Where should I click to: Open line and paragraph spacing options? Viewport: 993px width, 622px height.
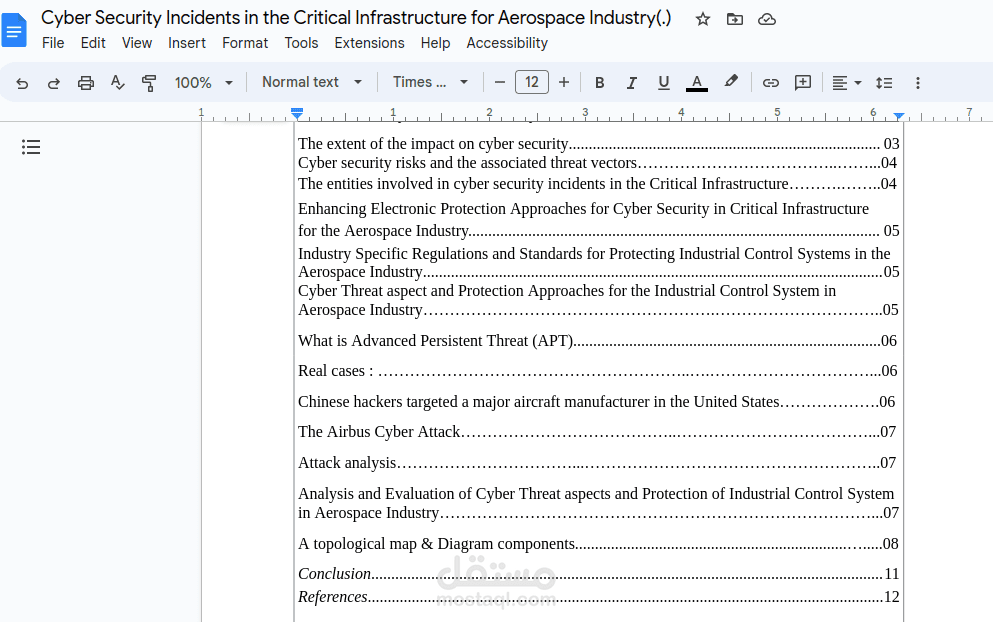(884, 83)
